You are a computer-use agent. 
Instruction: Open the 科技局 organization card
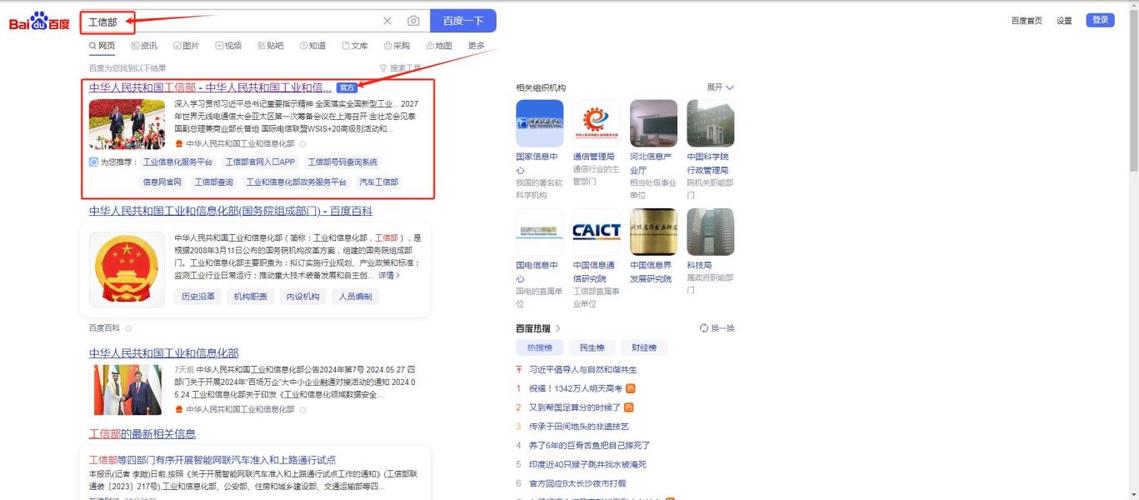(x=710, y=251)
